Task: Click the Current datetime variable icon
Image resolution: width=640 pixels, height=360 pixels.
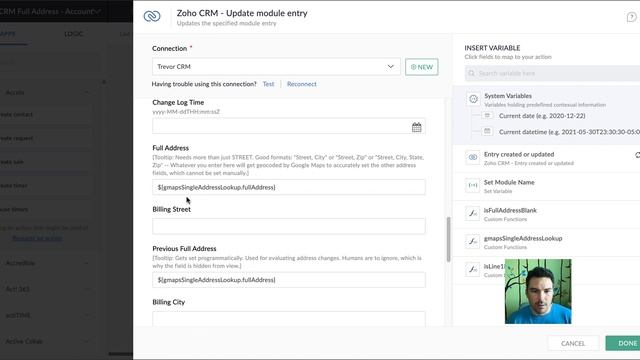Action: point(487,131)
